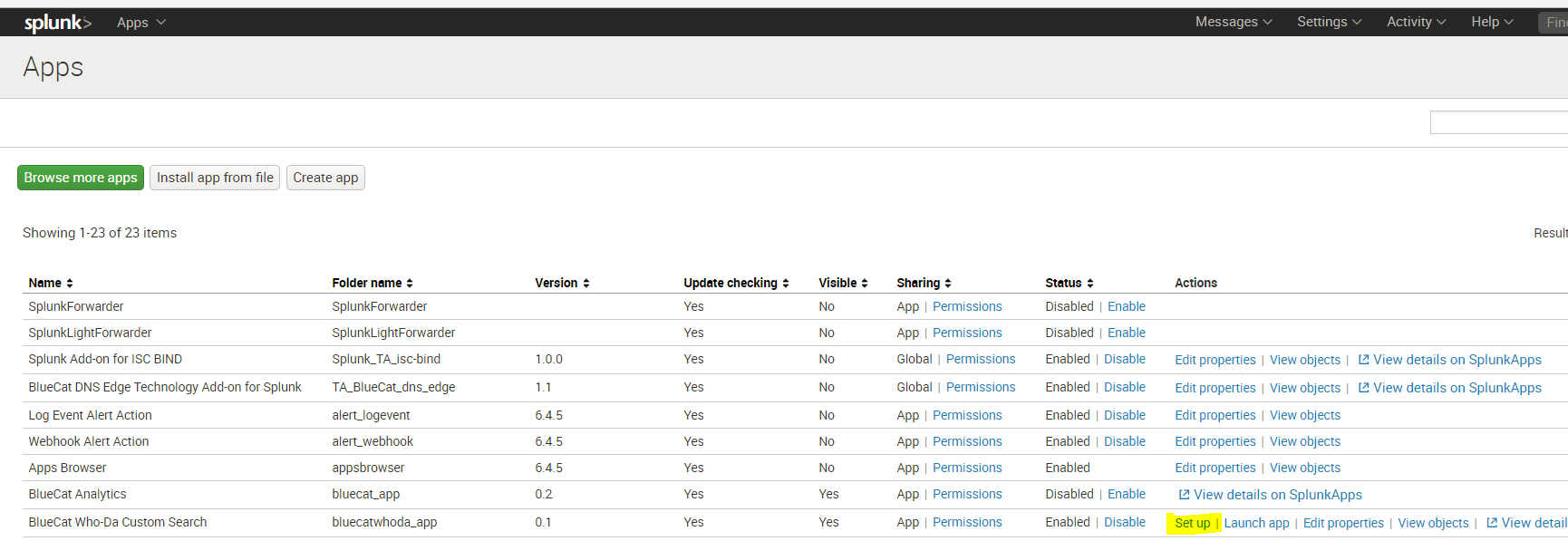Click the Splunk logo
Image resolution: width=1568 pixels, height=541 pixels.
click(x=58, y=23)
